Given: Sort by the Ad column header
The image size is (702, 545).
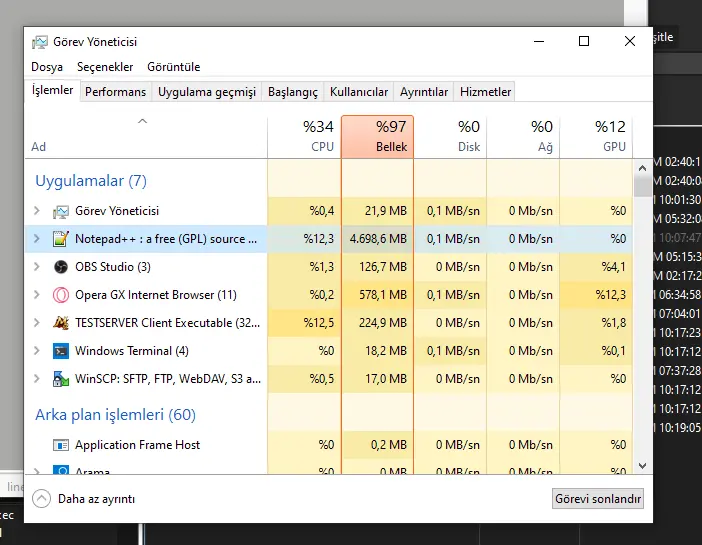Looking at the screenshot, I should pos(146,137).
